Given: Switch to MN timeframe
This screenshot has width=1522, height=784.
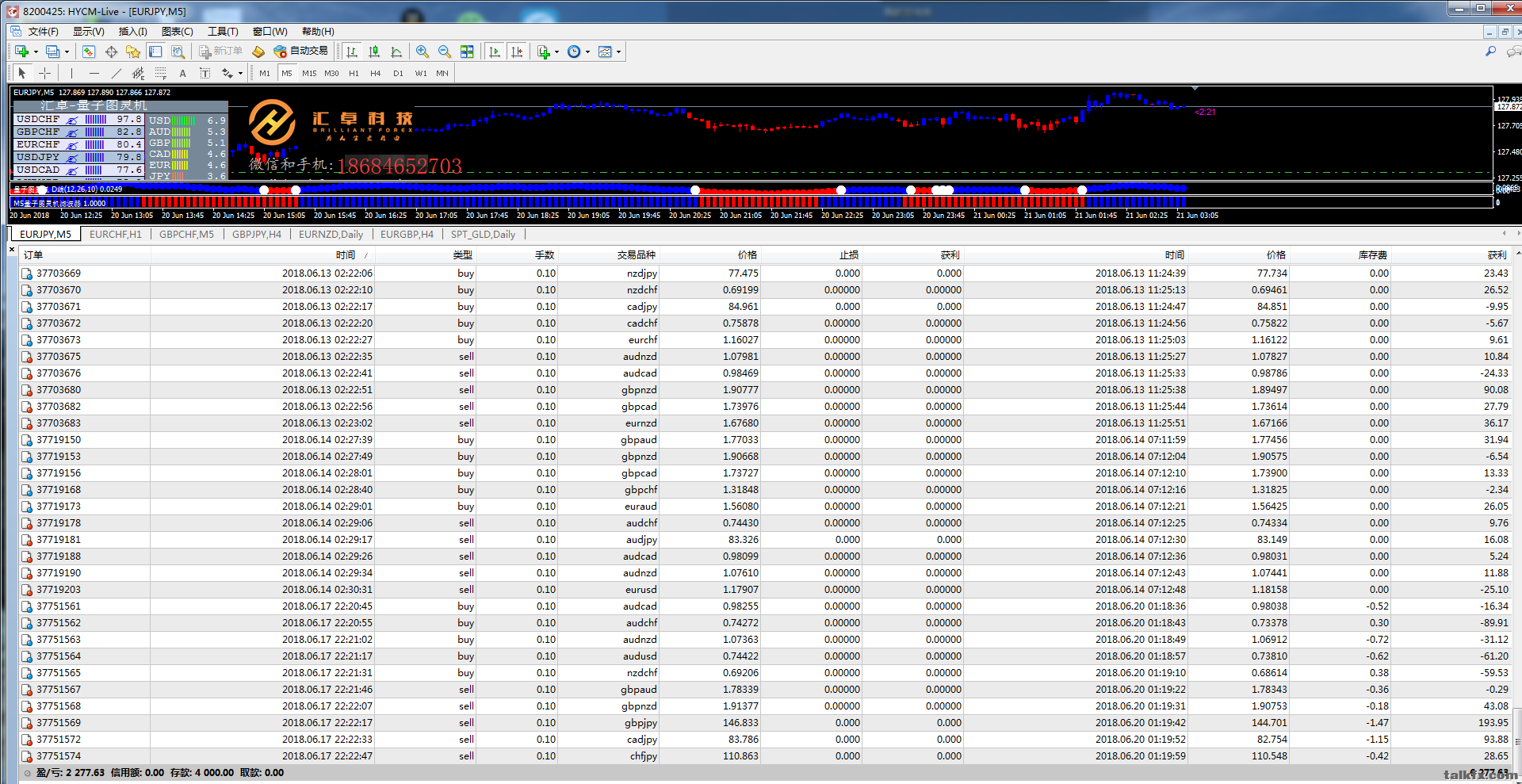Looking at the screenshot, I should tap(442, 73).
